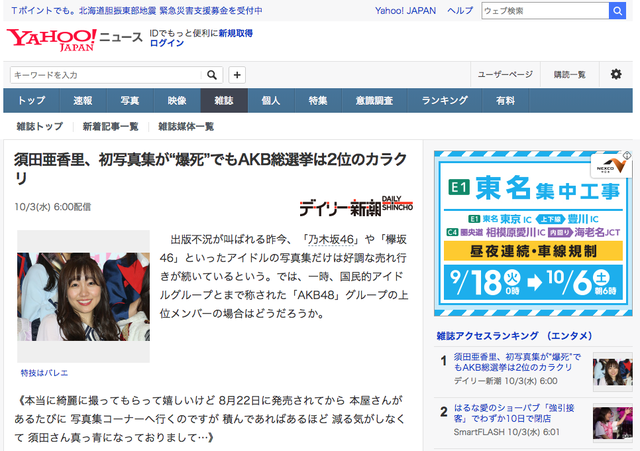Focus the ウェブ検索 input field
This screenshot has height=451, width=640.
(545, 11)
